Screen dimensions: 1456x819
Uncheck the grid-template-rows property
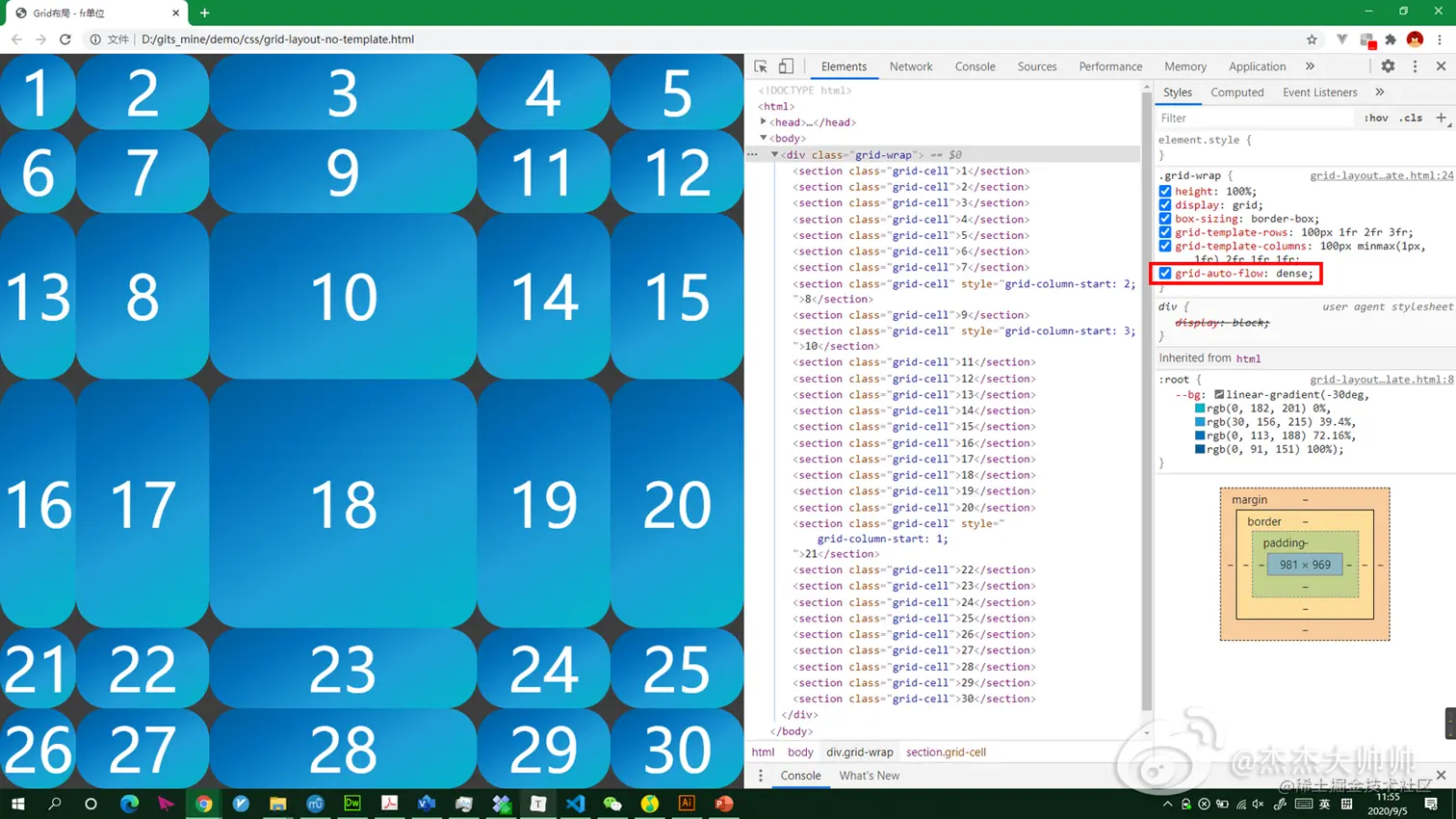coord(1165,232)
